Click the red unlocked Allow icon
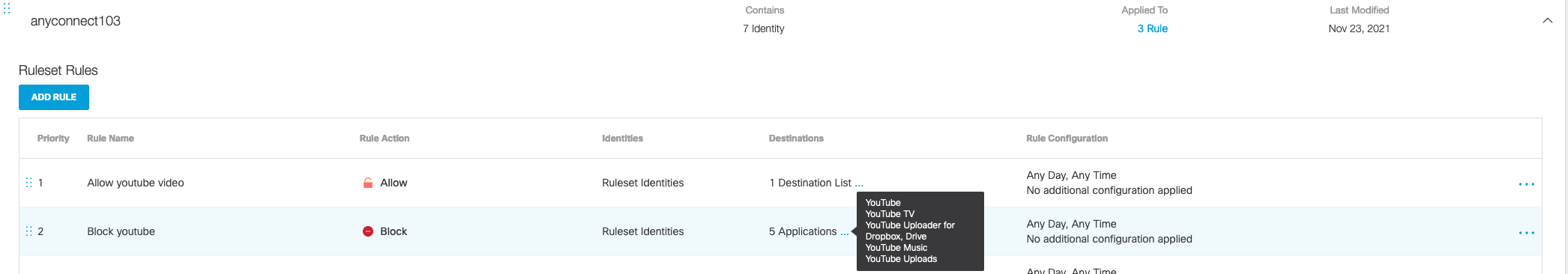1568x274 pixels. (368, 183)
